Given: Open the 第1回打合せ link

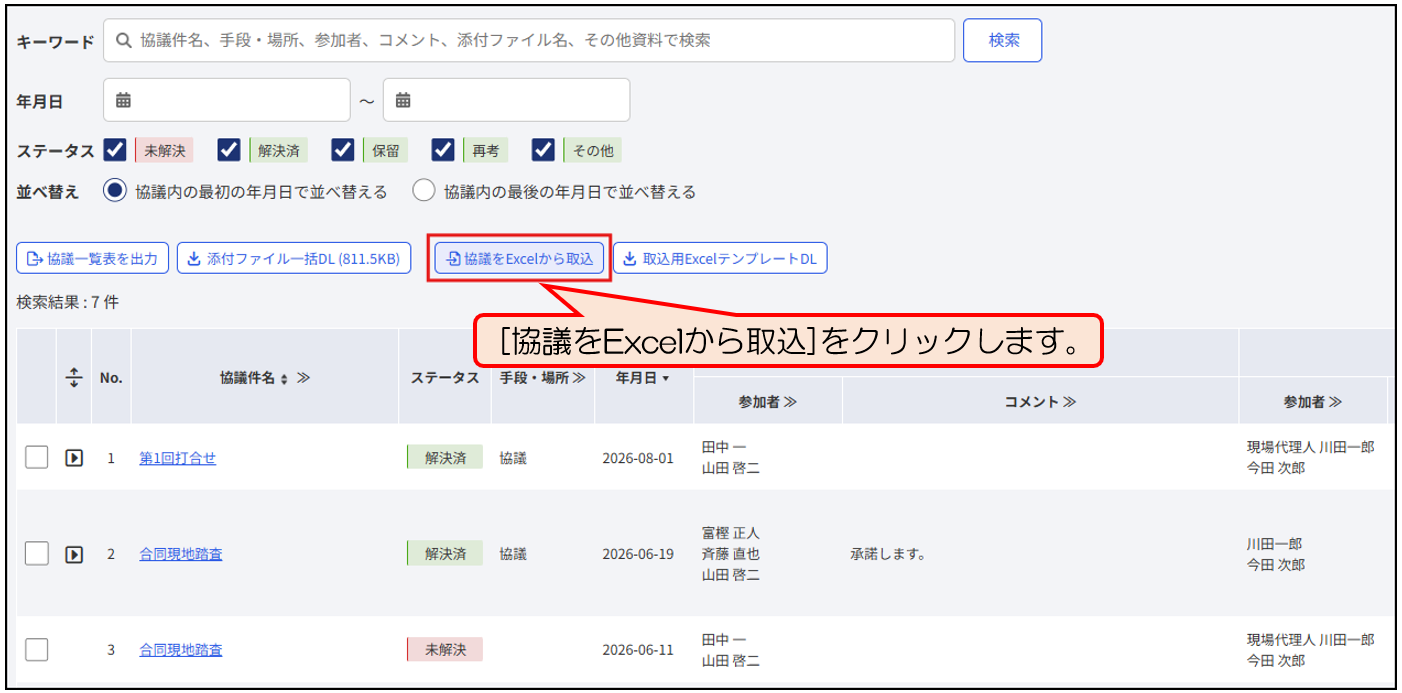Looking at the screenshot, I should [x=177, y=458].
